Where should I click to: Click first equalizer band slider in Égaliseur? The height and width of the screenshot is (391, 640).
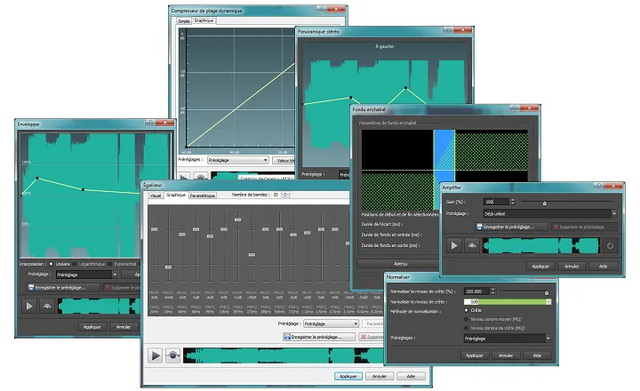(x=154, y=229)
